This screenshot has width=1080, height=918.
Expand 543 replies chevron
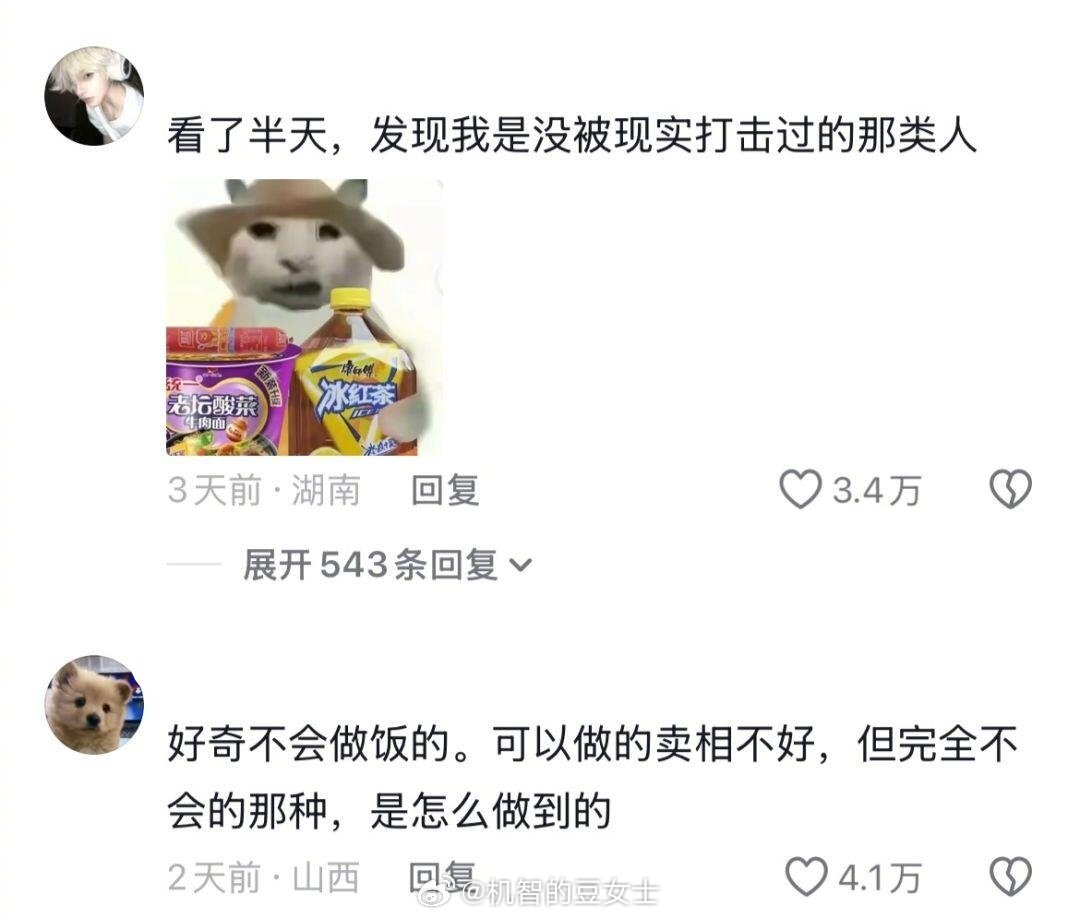point(520,565)
